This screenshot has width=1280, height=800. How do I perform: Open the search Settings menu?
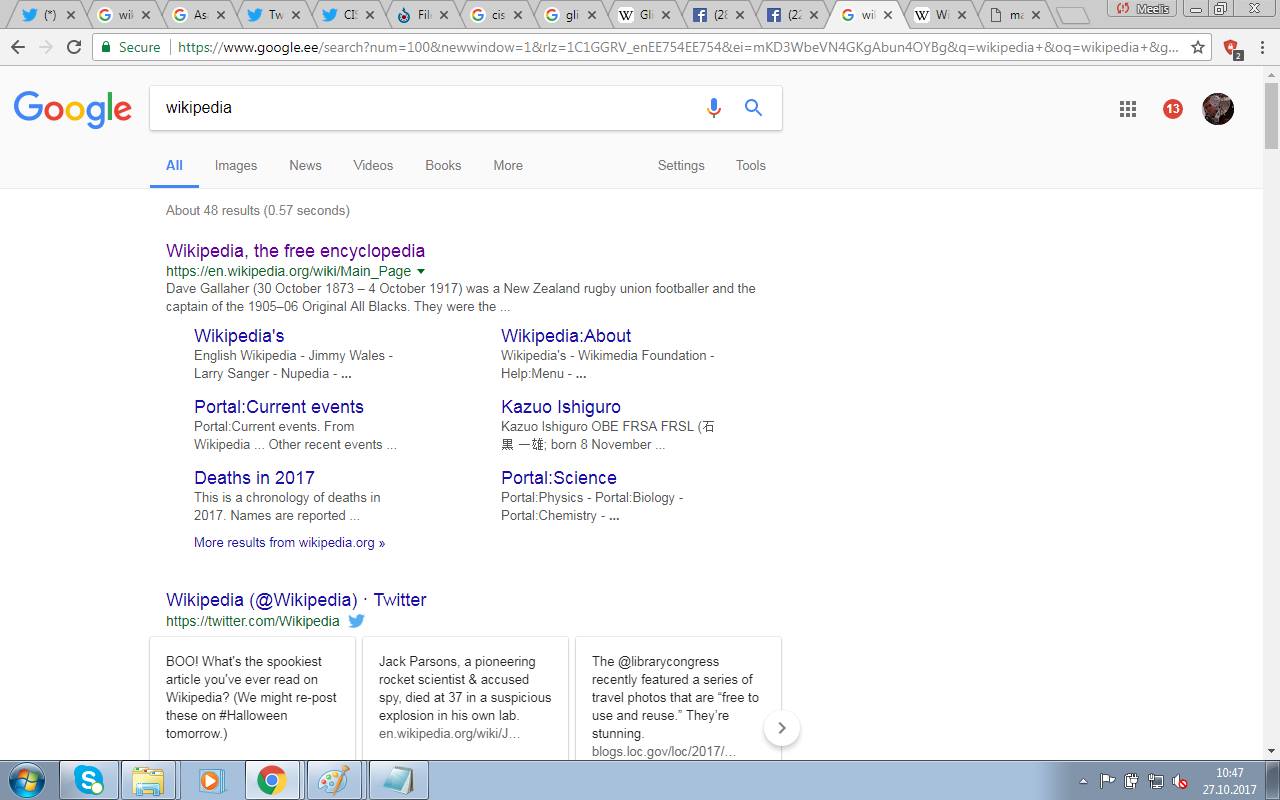coord(681,166)
